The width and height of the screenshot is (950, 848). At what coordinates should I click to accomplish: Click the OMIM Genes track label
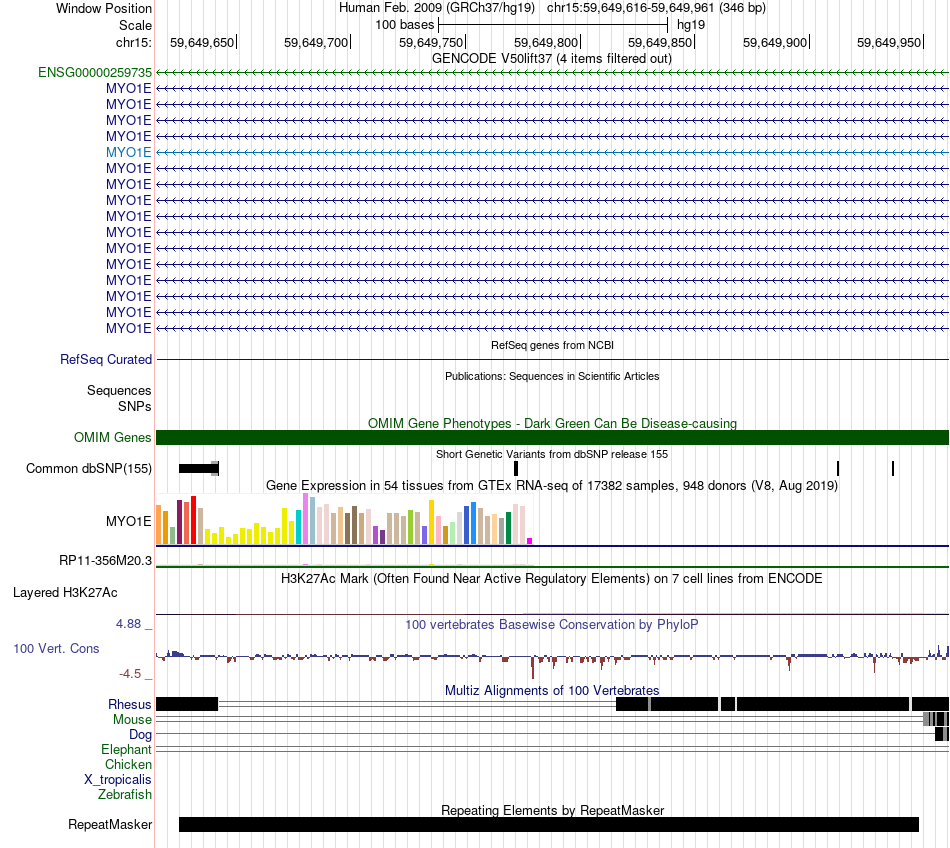[112, 437]
